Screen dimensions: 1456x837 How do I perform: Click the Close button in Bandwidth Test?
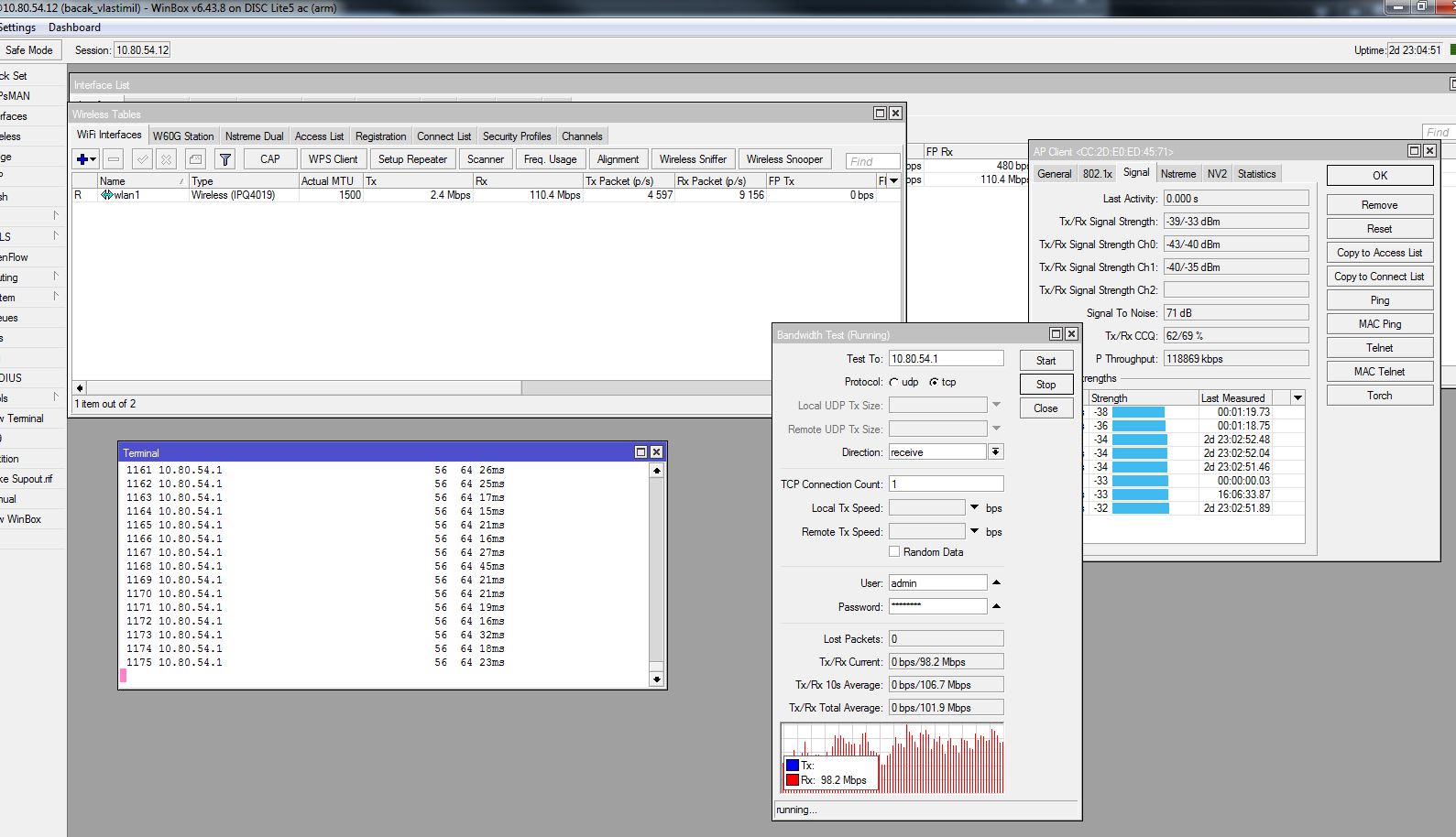tap(1045, 408)
